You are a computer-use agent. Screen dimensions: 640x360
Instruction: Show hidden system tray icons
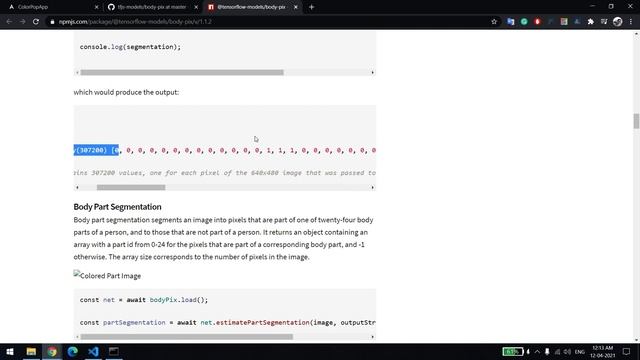[x=537, y=351]
